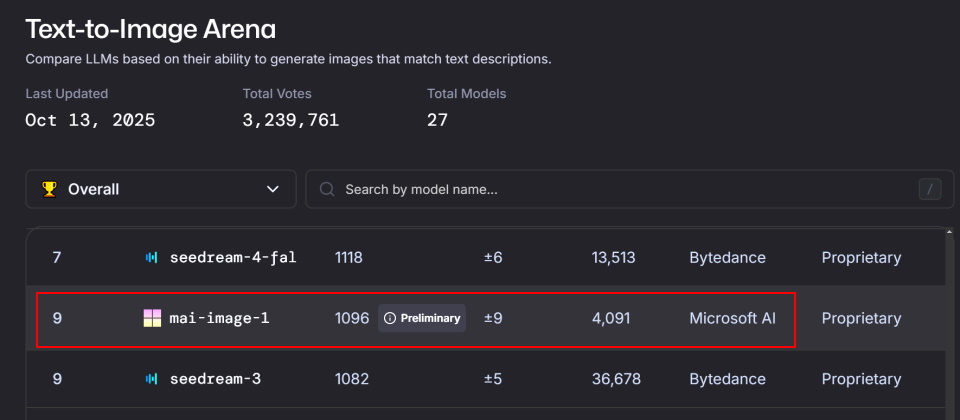This screenshot has width=960, height=420.
Task: Open the Overall leaderboard category dropdown
Action: pyautogui.click(x=160, y=189)
